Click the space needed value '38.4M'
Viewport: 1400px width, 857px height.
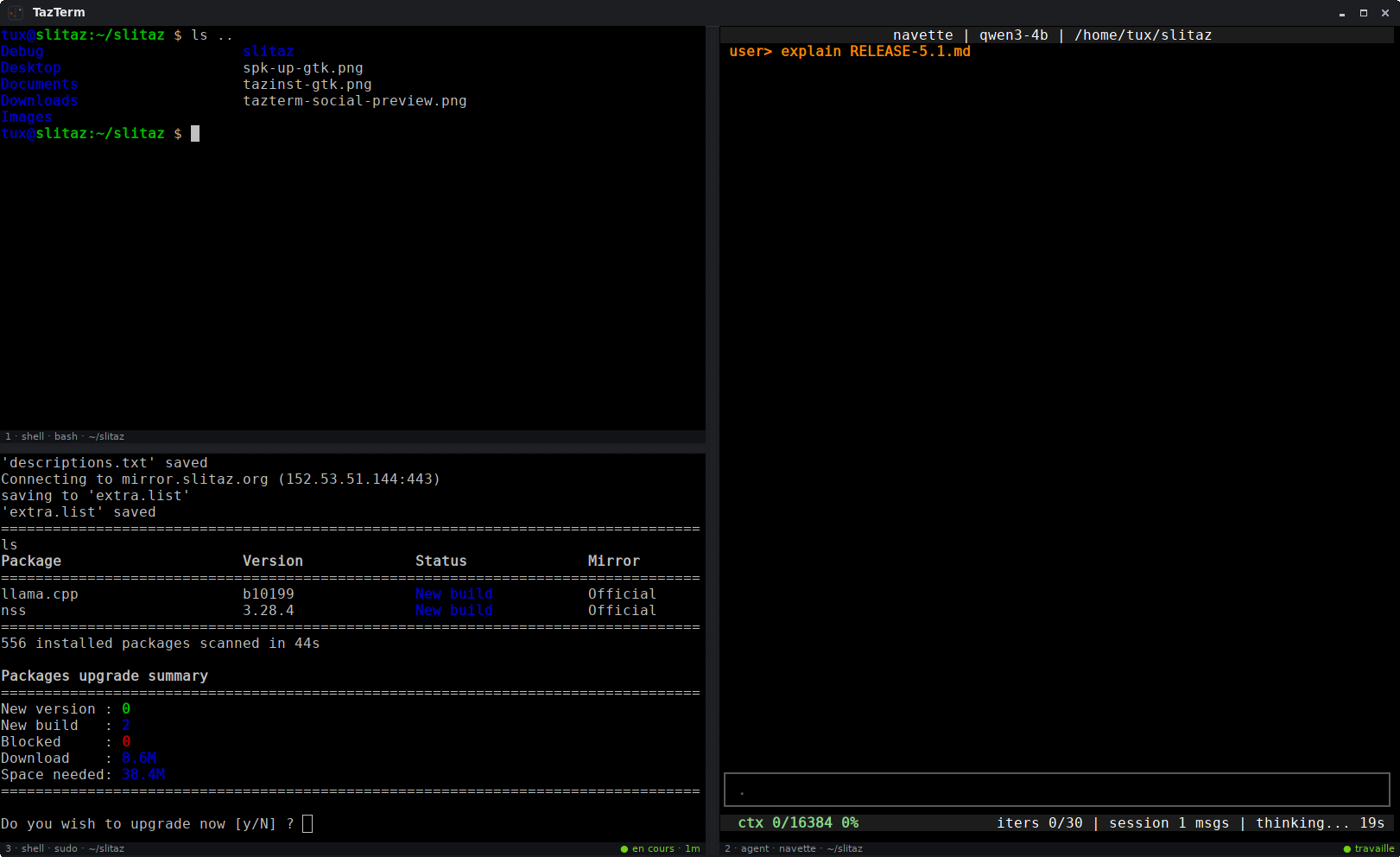(143, 775)
